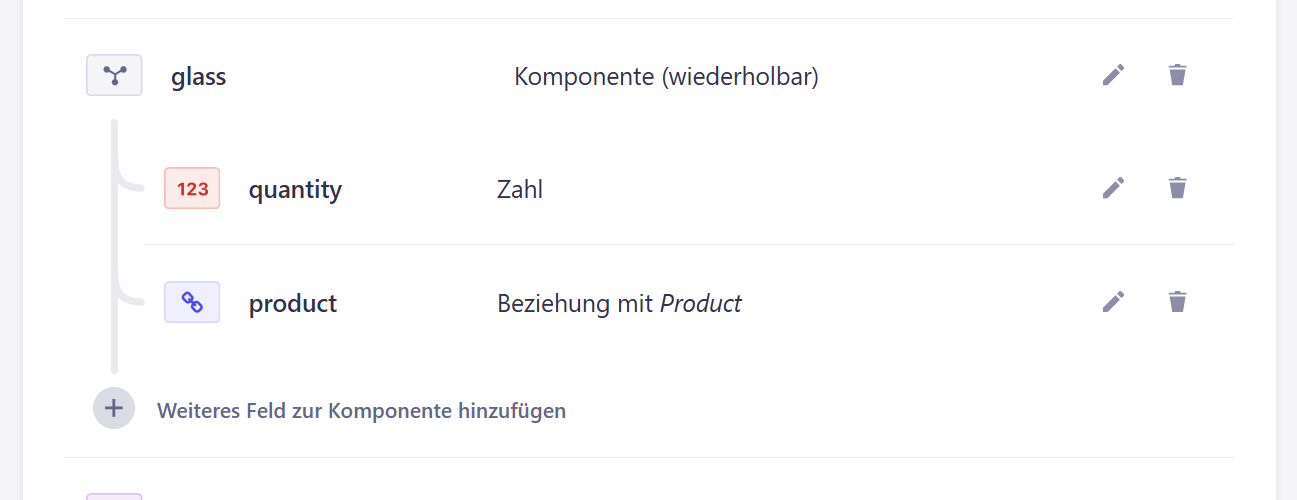
Task: Click 'Weiteres Feld zur Komponente hinzufügen'
Action: click(x=361, y=410)
